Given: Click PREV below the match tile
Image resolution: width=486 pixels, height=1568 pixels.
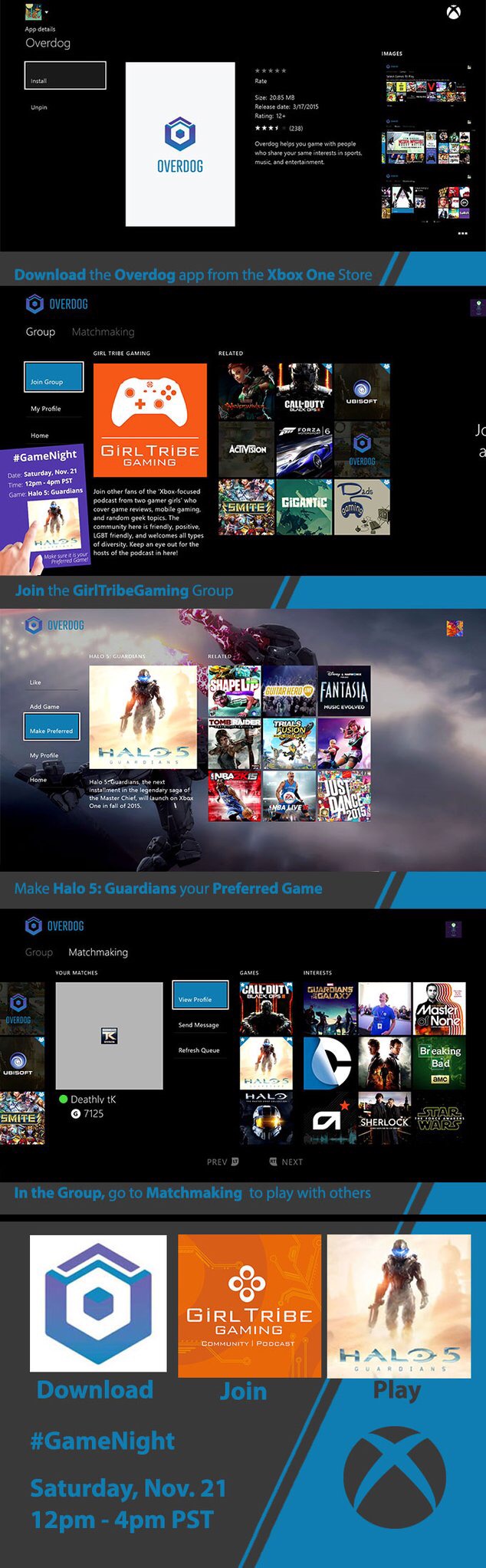Looking at the screenshot, I should [x=222, y=1162].
